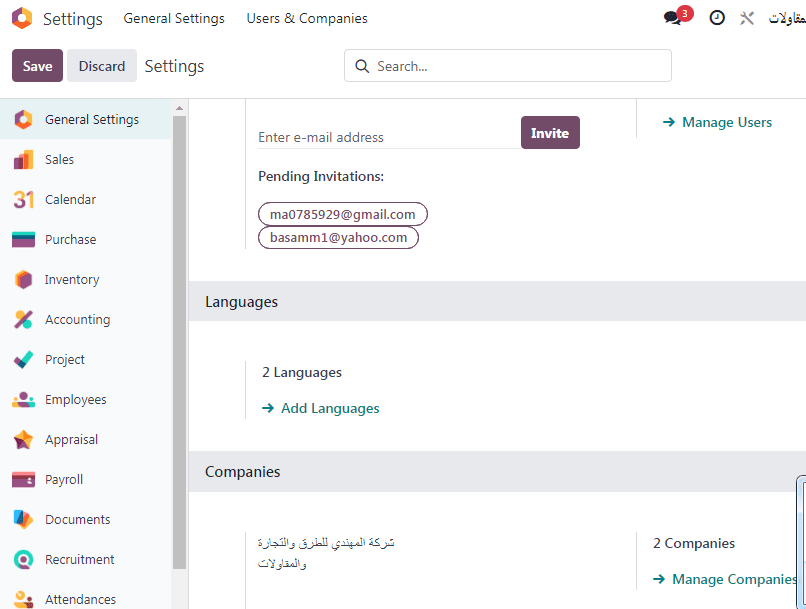Open the Users & Companies menu
Viewport: 806px width, 609px height.
pos(307,19)
